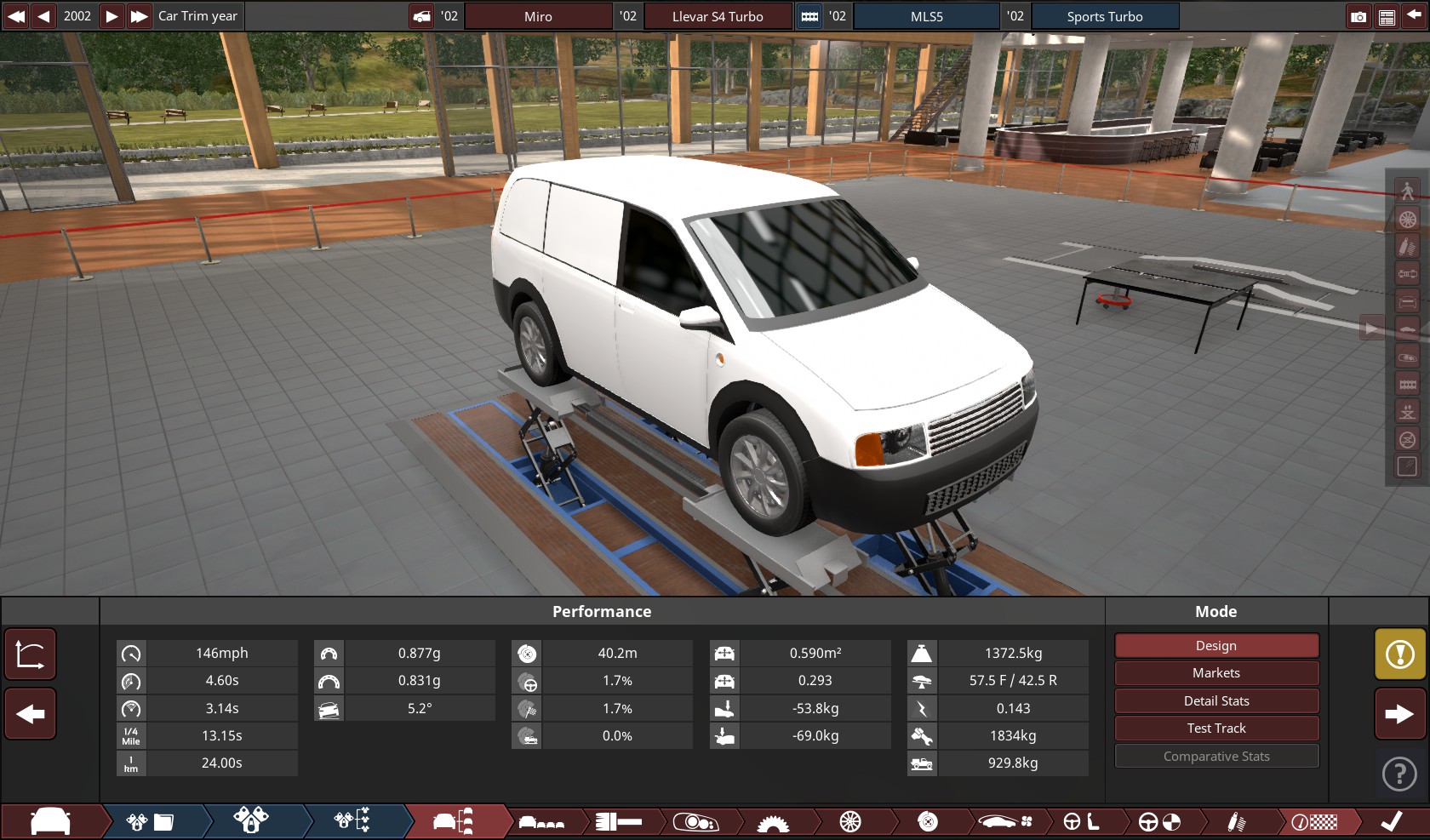Viewport: 1430px width, 840px height.
Task: Switch to front car view icon
Action: pos(1407,301)
